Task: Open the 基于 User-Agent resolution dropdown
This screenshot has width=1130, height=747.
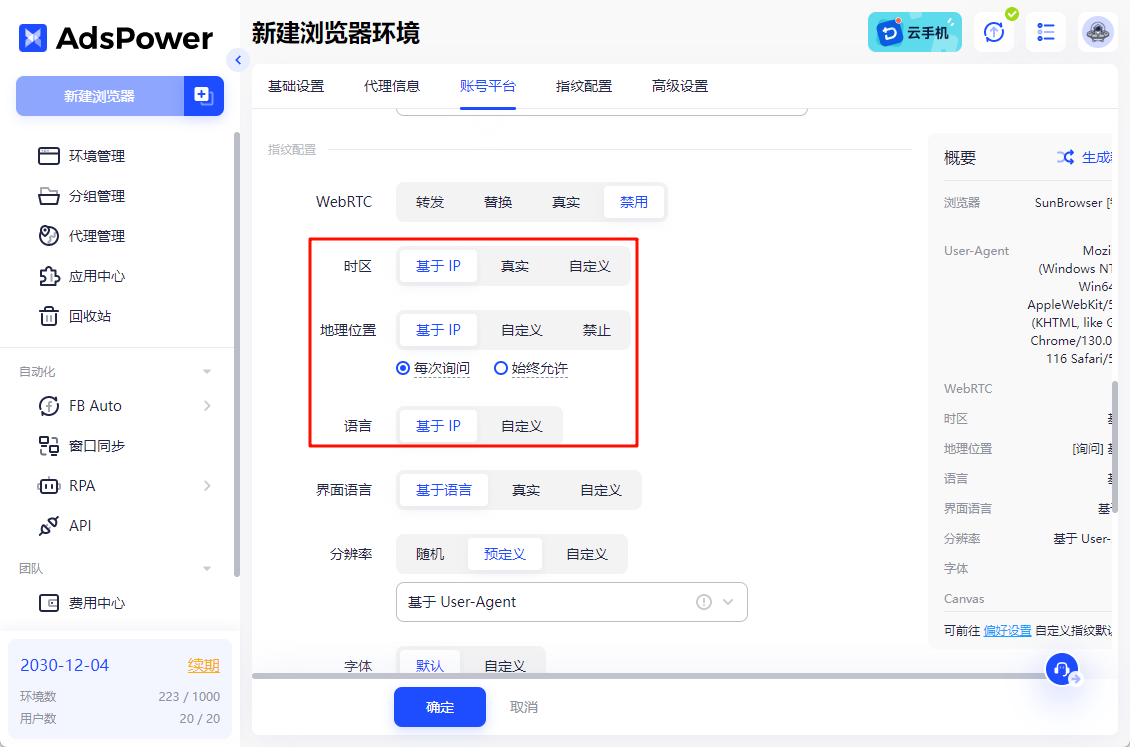Action: (571, 602)
